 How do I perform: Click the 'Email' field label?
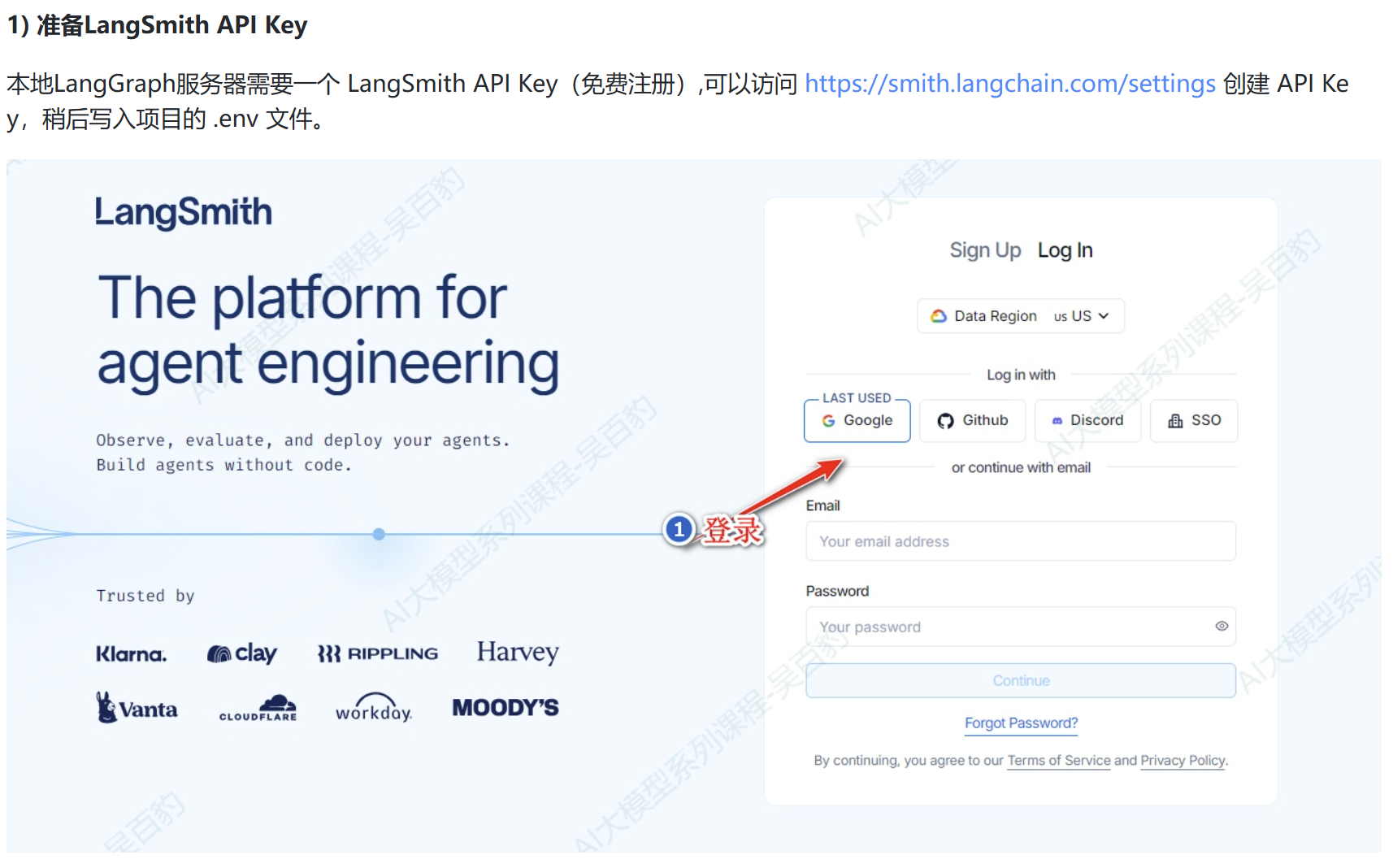[822, 506]
